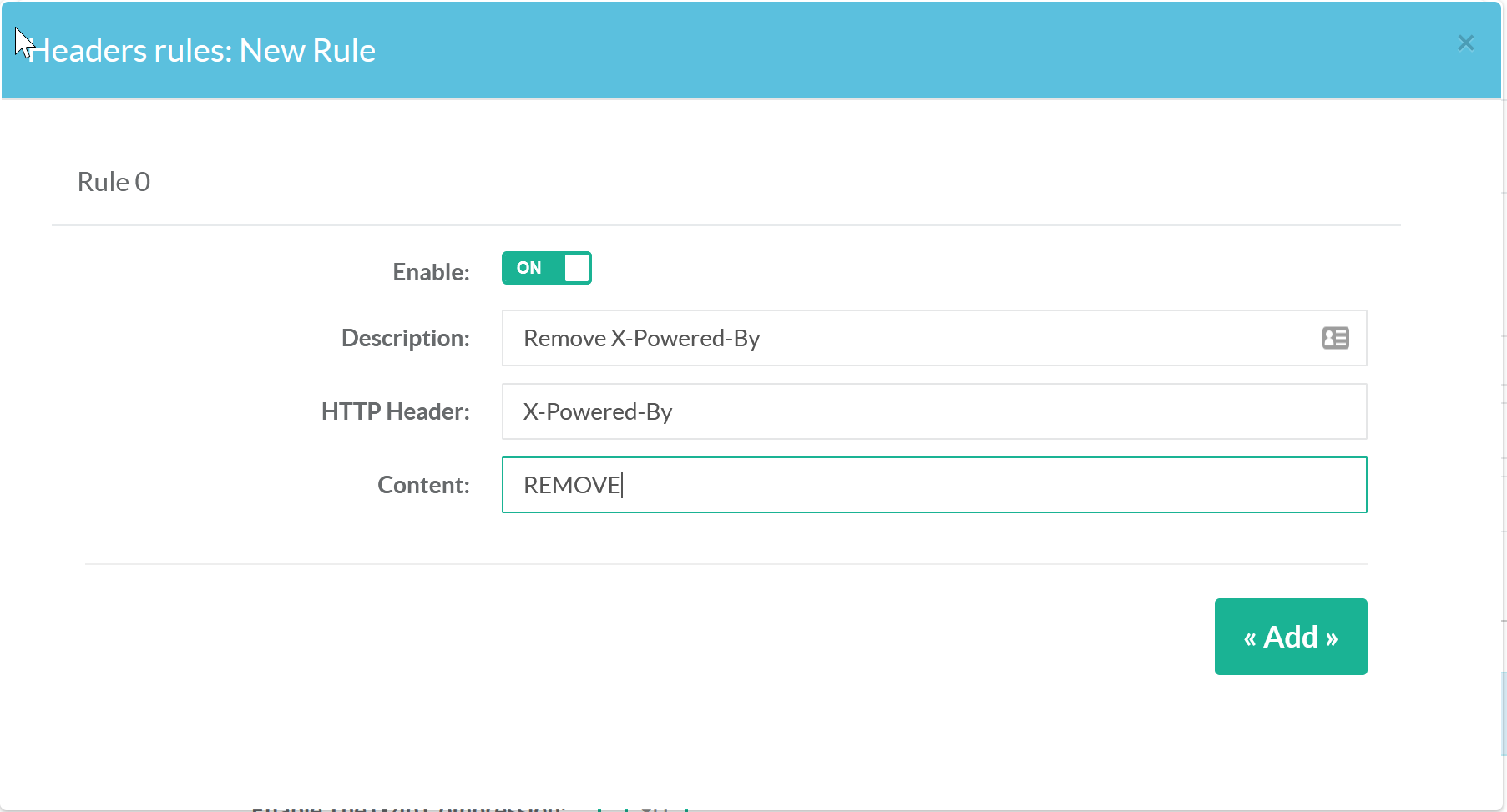Image resolution: width=1507 pixels, height=812 pixels.
Task: Click the contact card icon in Description
Action: tap(1335, 338)
